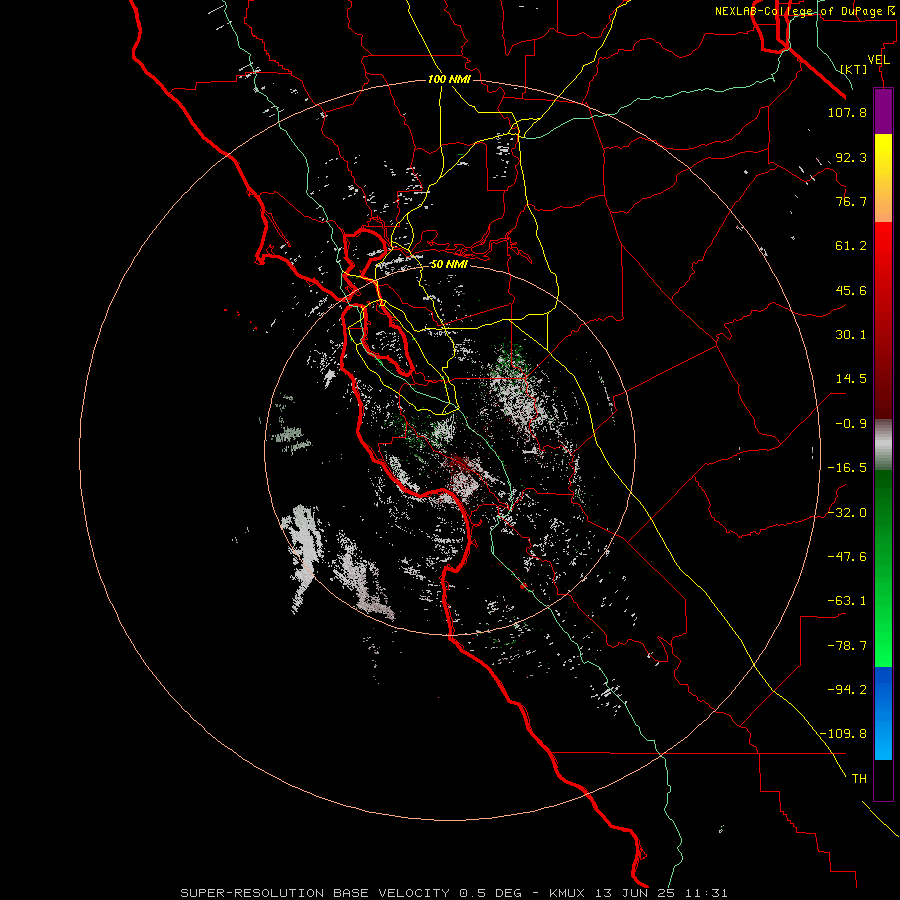The height and width of the screenshot is (900, 900).
Task: Select the 30.1 scale value
Action: coord(851,335)
